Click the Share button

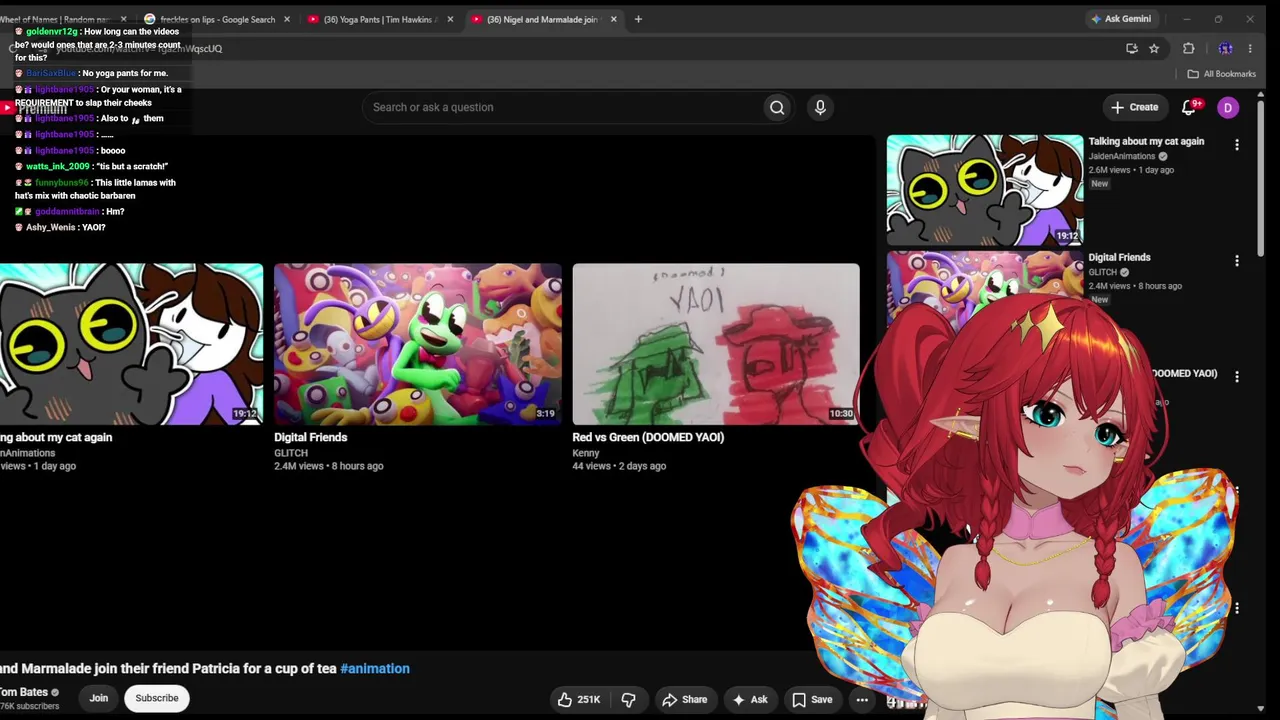(x=685, y=699)
